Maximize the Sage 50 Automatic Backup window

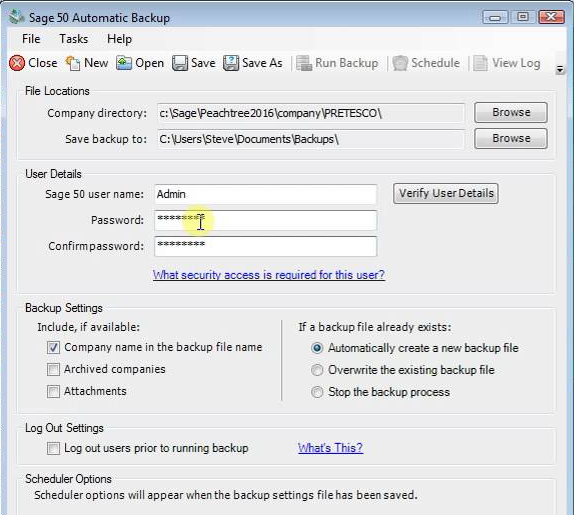523,17
